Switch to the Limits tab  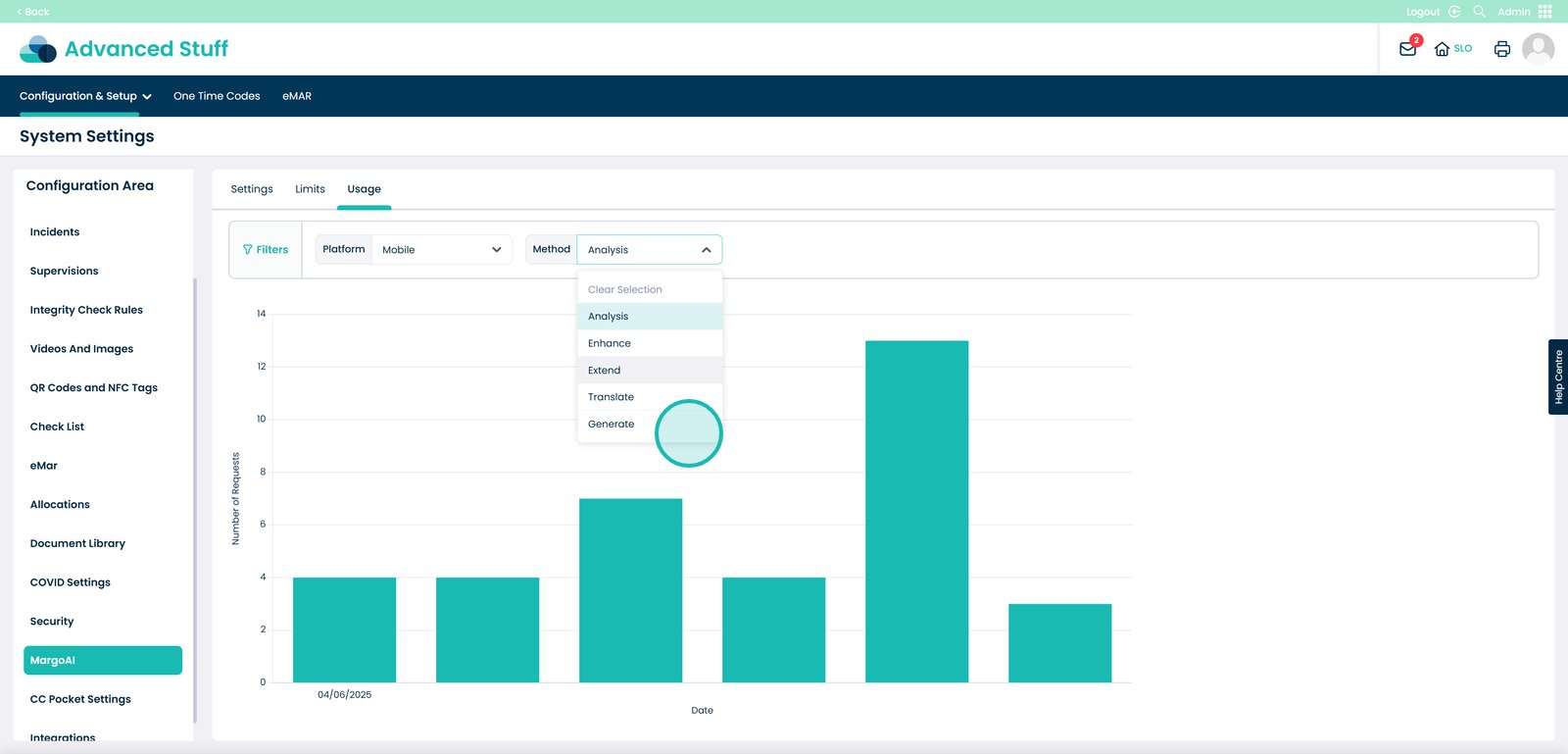point(310,189)
